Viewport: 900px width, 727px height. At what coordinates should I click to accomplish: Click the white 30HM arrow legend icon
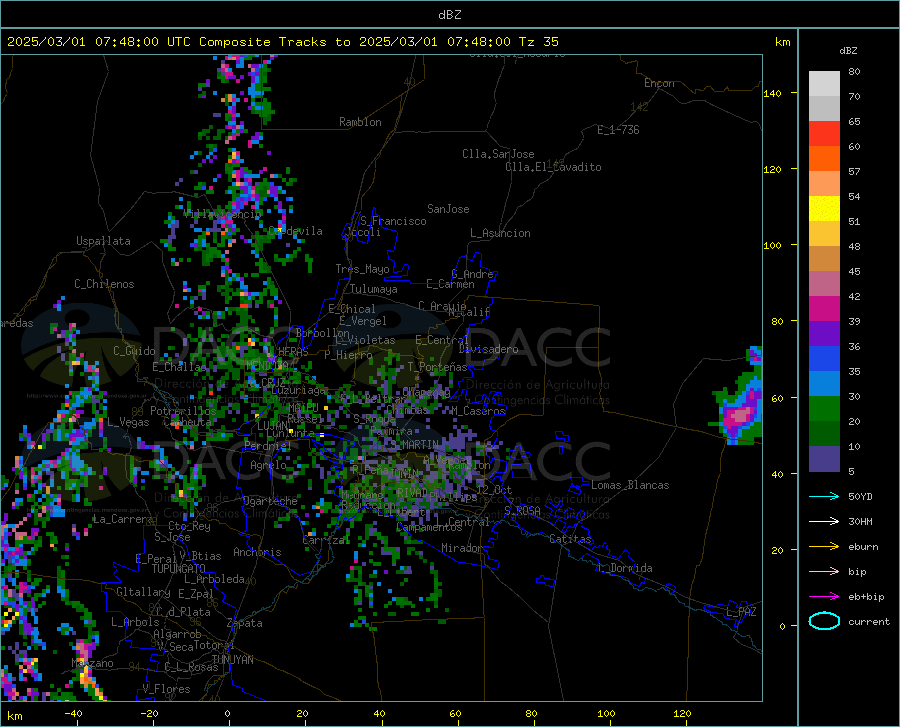pyautogui.click(x=824, y=522)
